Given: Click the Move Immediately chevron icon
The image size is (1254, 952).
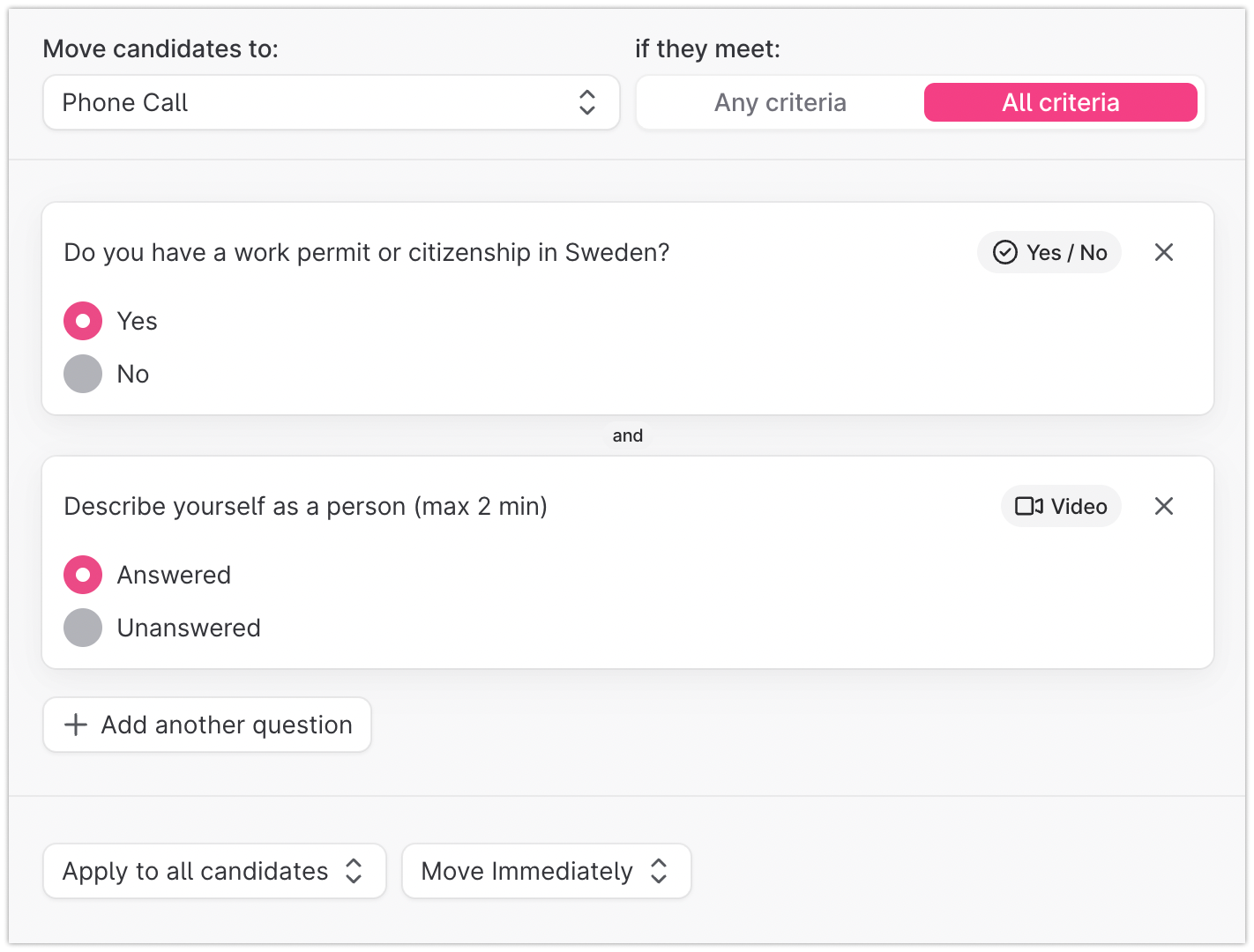Looking at the screenshot, I should 659,871.
